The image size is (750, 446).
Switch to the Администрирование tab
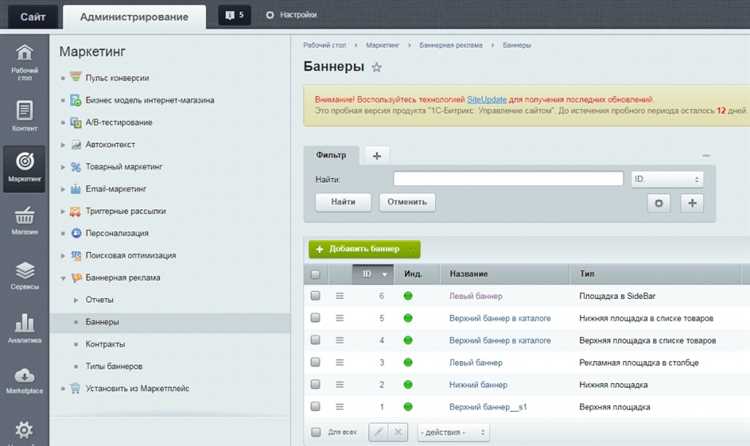pyautogui.click(x=134, y=17)
